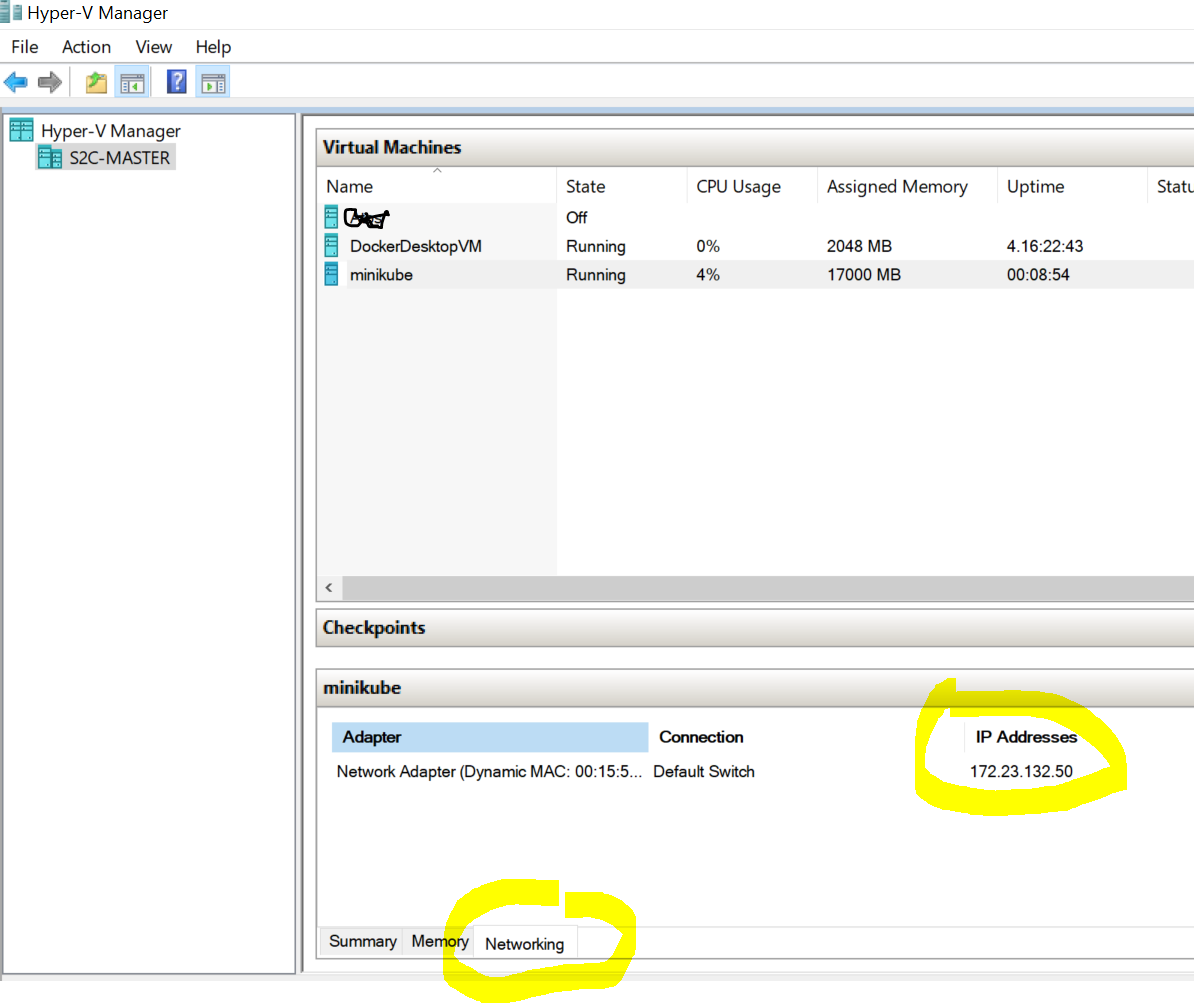Sort by CPU Usage column header
1194x1003 pixels.
click(752, 187)
